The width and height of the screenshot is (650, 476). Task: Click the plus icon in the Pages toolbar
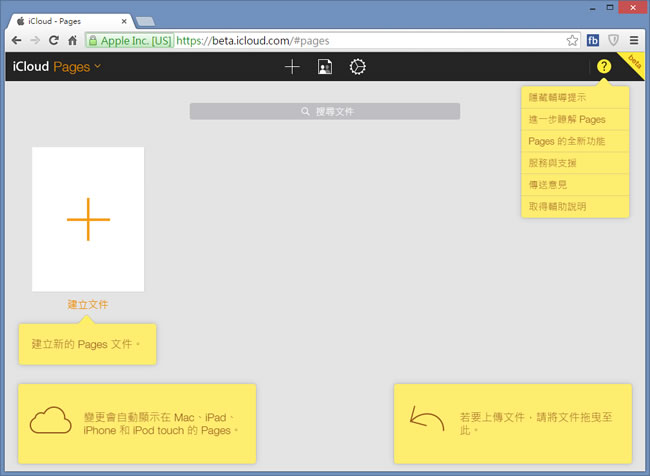pos(292,66)
